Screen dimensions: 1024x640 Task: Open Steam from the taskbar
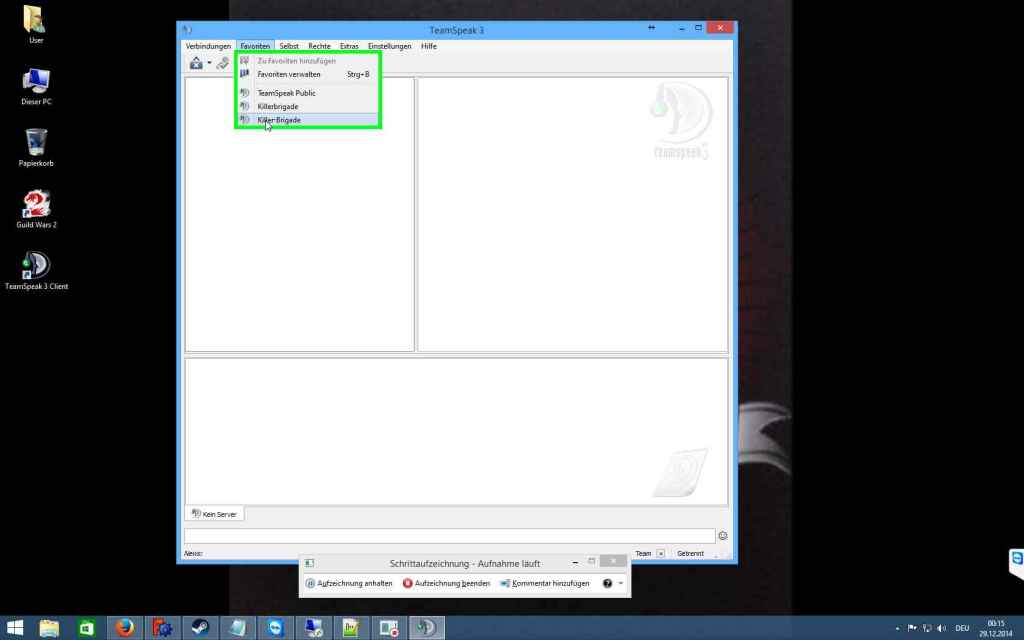(x=199, y=628)
